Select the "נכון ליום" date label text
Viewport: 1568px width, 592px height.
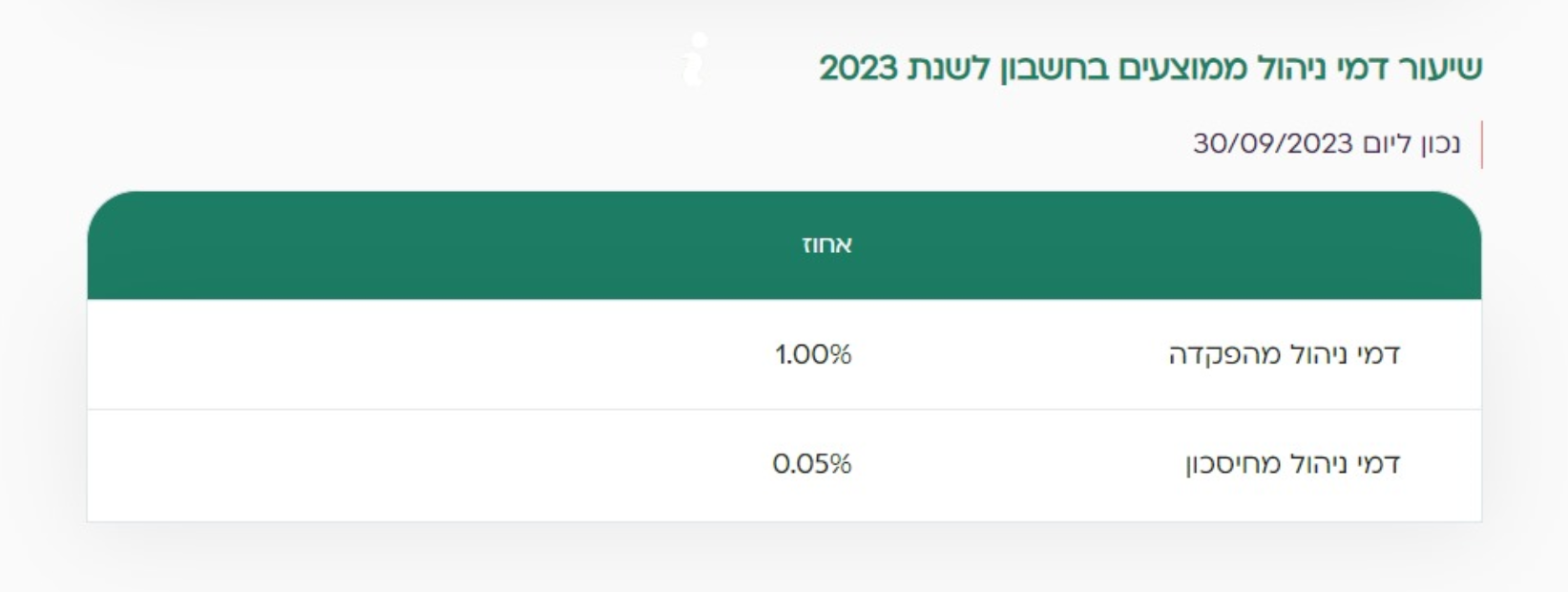pyautogui.click(x=1411, y=144)
